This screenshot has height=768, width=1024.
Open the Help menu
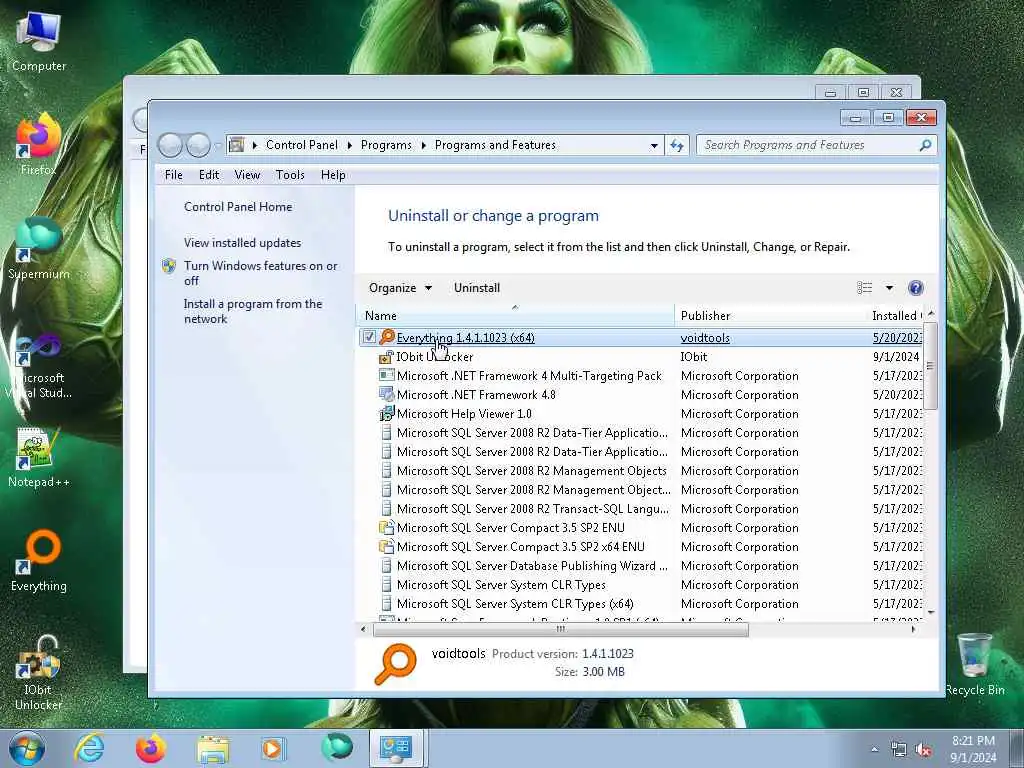click(x=333, y=175)
